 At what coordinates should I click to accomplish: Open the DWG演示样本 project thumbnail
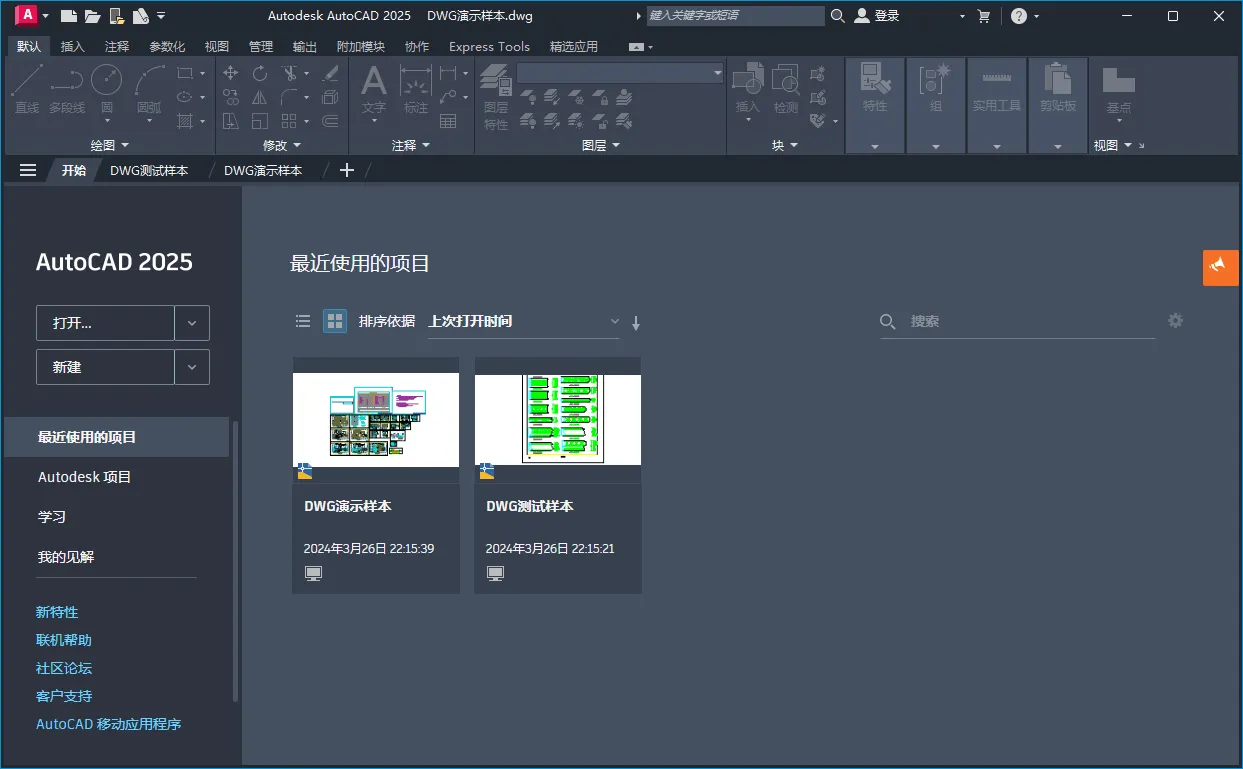coord(375,418)
